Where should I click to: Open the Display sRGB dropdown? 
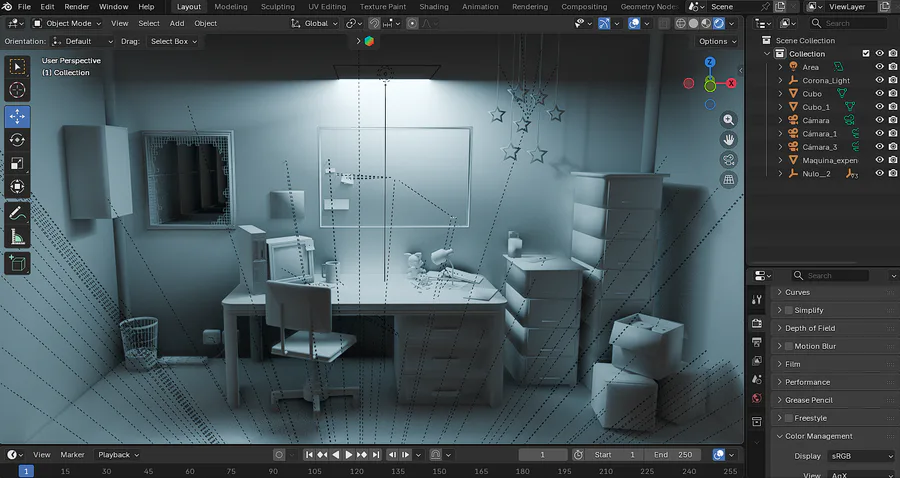pyautogui.click(x=862, y=456)
